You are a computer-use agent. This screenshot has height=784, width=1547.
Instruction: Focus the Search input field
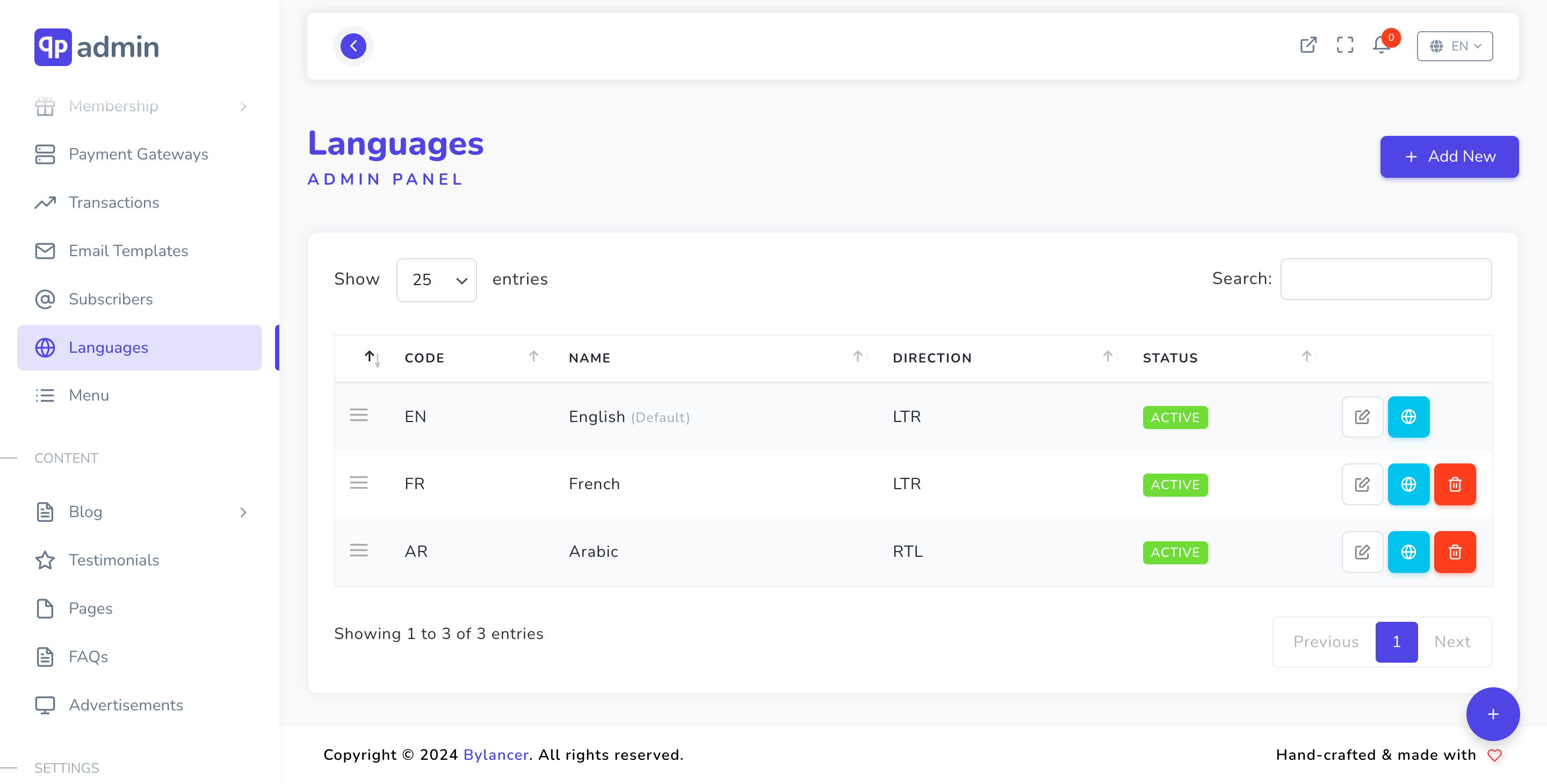(x=1385, y=279)
